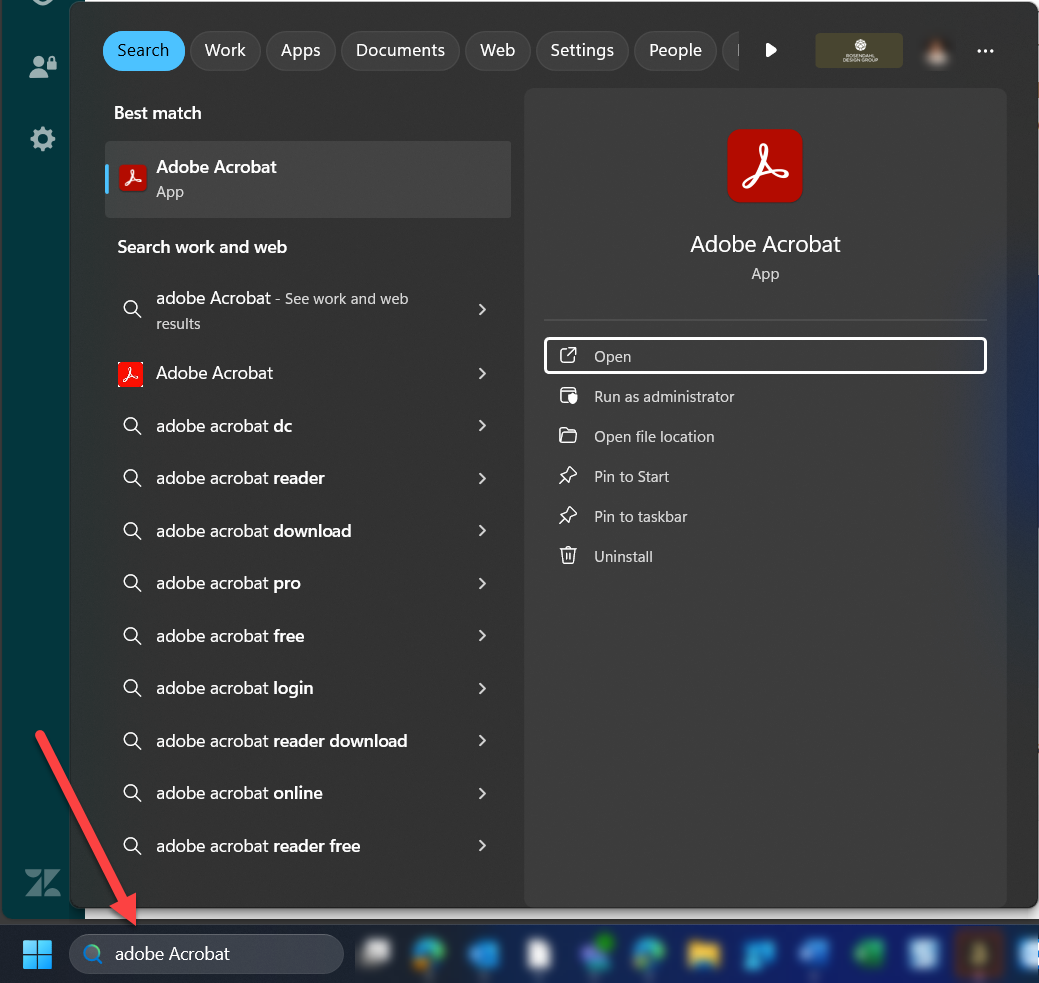Screen dimensions: 1039x983
Task: Click the search icon beside 'adobe acrobat online'
Action: (x=132, y=793)
